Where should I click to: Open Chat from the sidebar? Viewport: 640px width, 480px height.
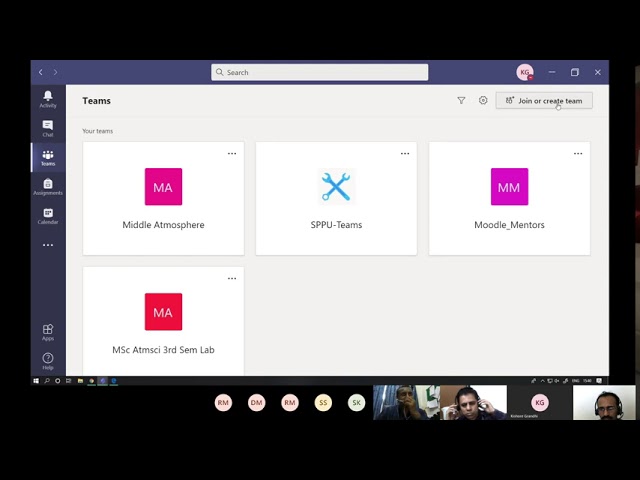coord(48,129)
